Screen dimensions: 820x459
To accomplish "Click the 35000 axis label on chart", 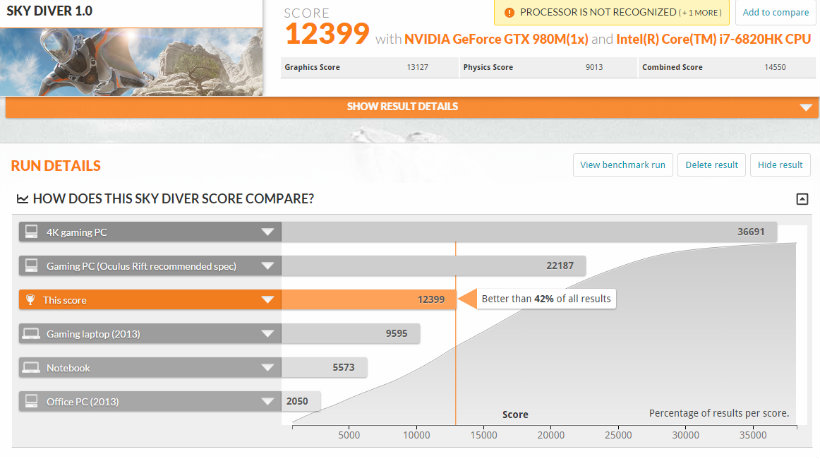I will [753, 435].
